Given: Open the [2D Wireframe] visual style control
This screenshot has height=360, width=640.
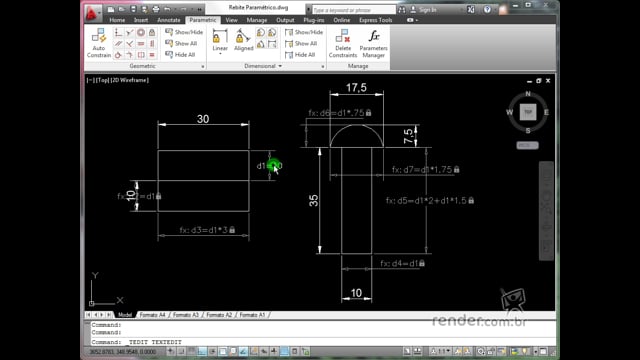Looking at the screenshot, I should (130, 80).
